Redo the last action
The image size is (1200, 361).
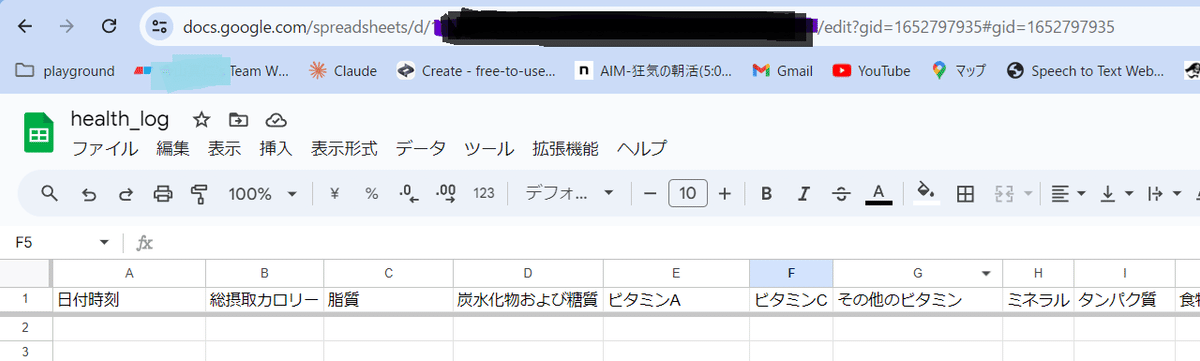pyautogui.click(x=126, y=194)
